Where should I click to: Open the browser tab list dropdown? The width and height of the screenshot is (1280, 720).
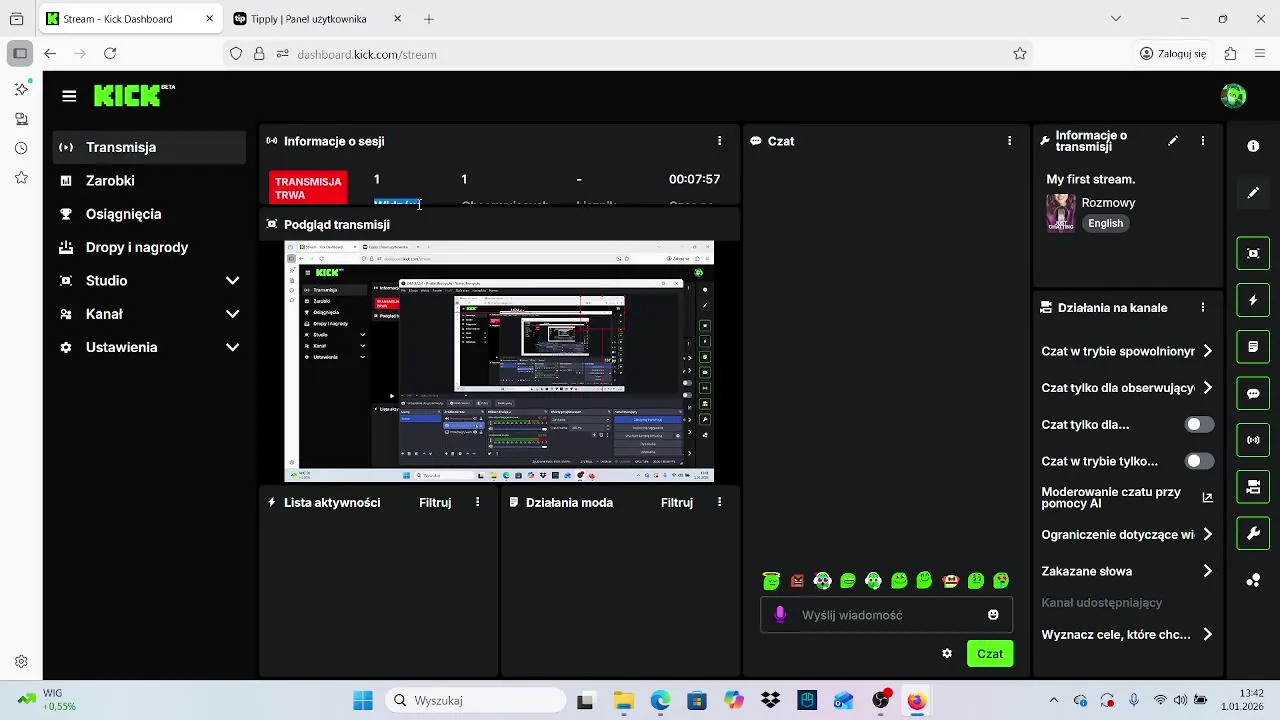coord(1116,18)
